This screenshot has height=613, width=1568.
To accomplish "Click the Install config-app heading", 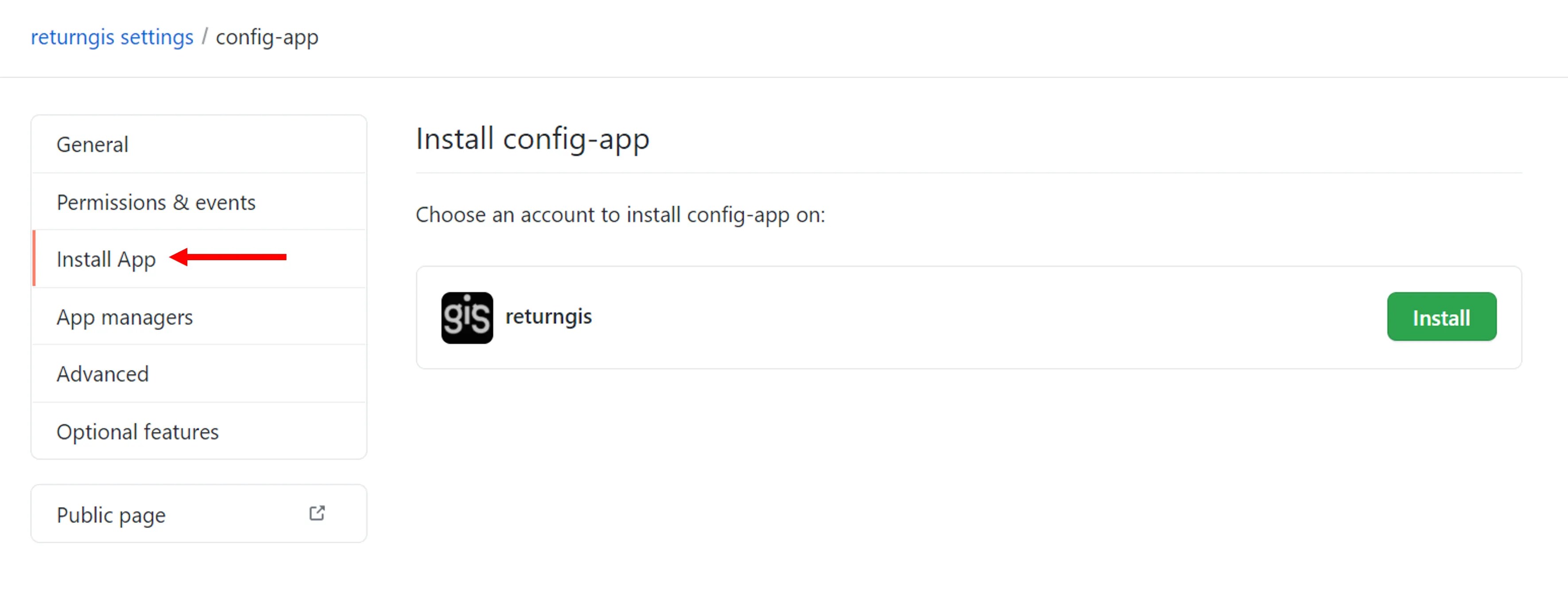I will (x=532, y=139).
